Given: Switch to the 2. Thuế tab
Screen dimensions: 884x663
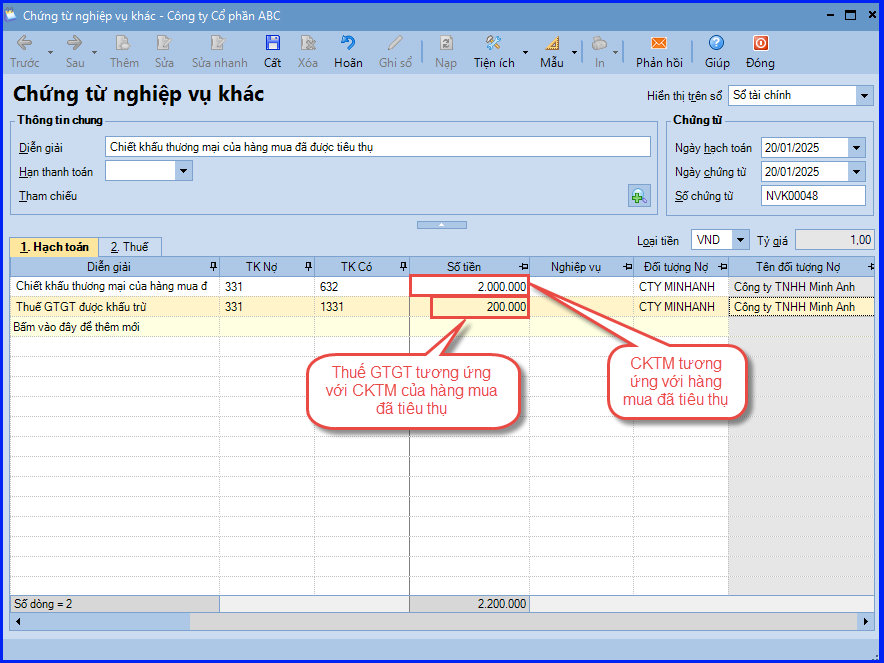Looking at the screenshot, I should [x=129, y=247].
